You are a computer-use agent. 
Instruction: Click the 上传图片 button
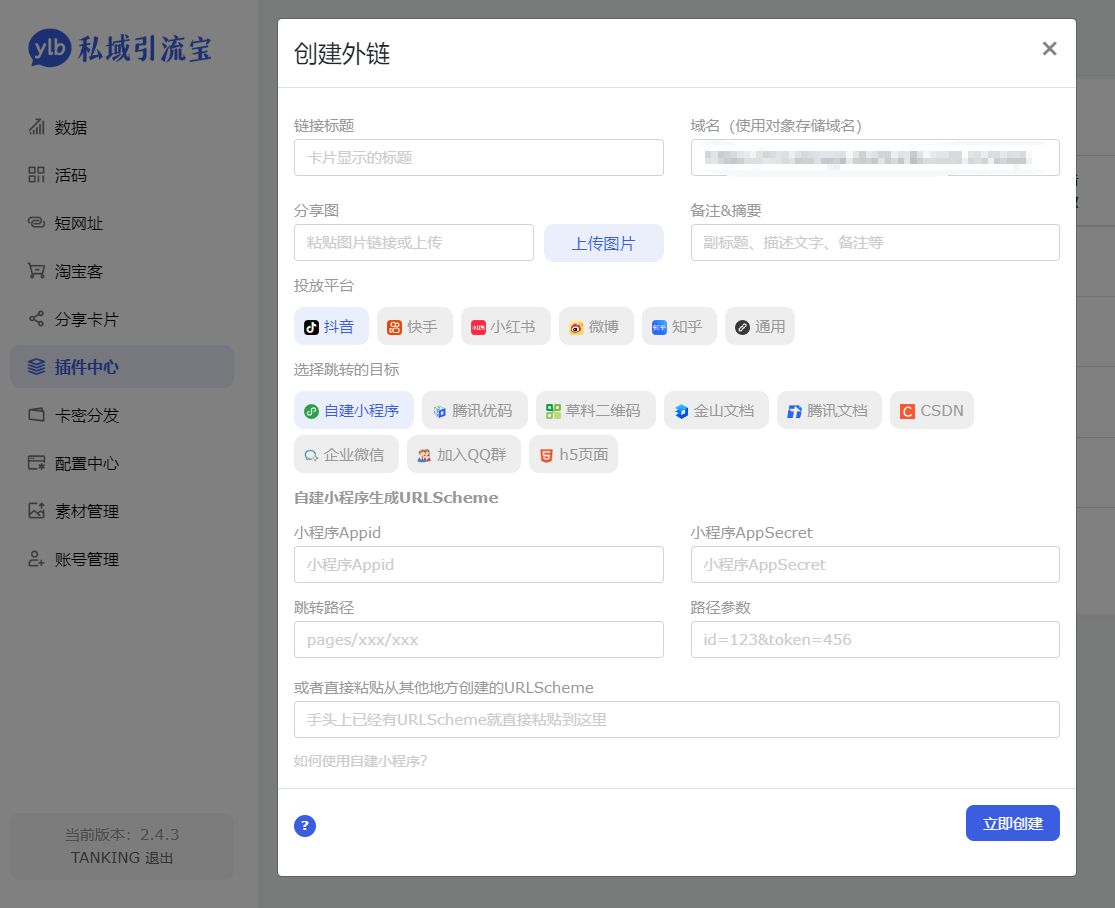click(603, 243)
